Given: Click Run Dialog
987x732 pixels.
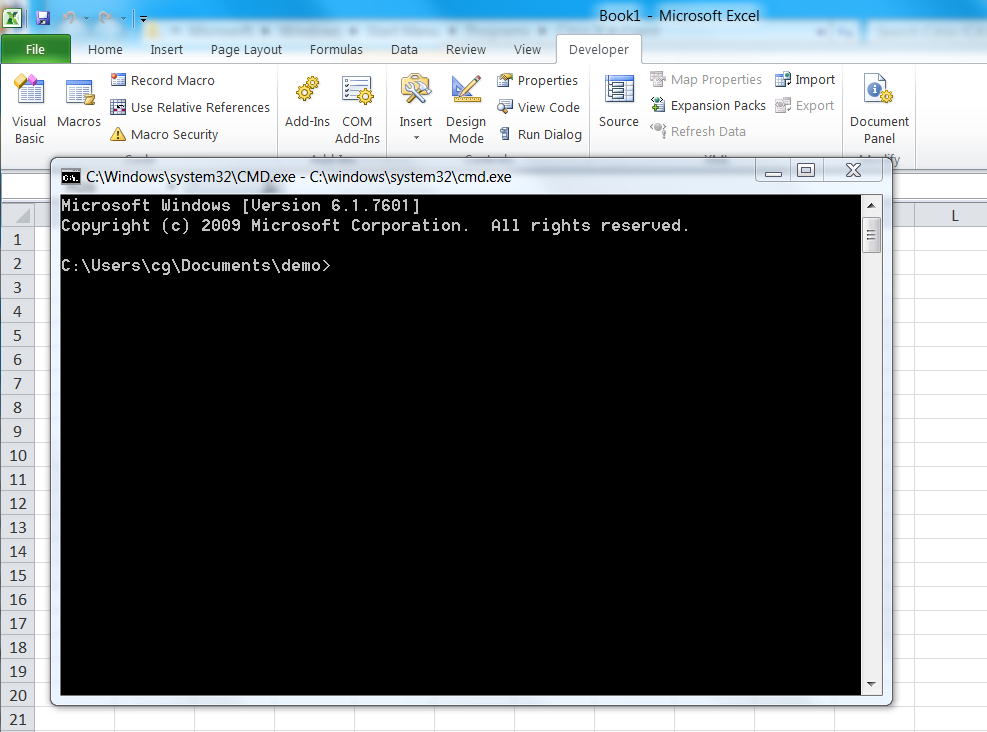Looking at the screenshot, I should pyautogui.click(x=541, y=134).
